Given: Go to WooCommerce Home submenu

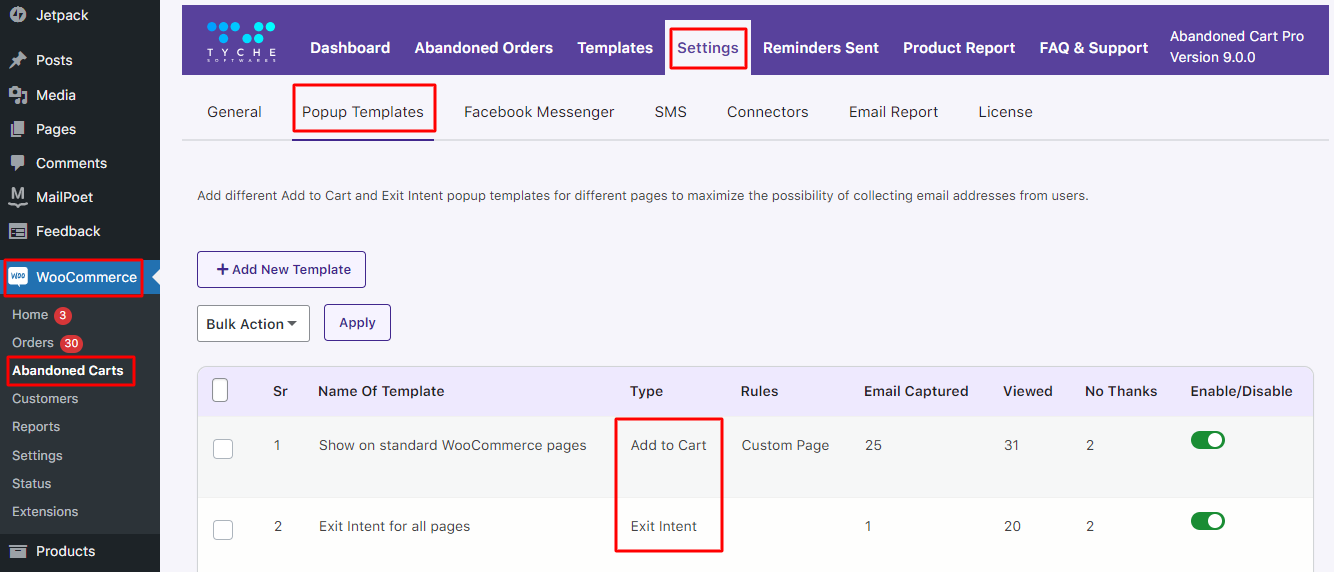Looking at the screenshot, I should coord(30,315).
